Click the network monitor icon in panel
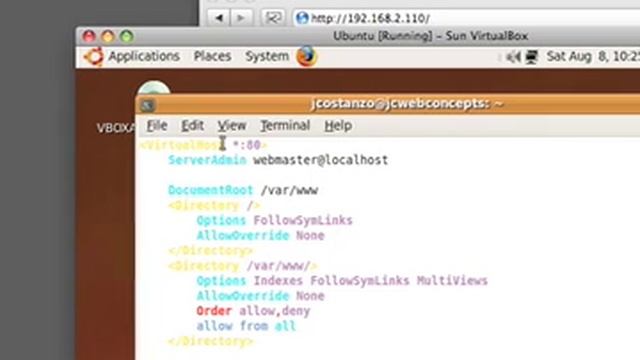The image size is (640, 360). (x=531, y=57)
